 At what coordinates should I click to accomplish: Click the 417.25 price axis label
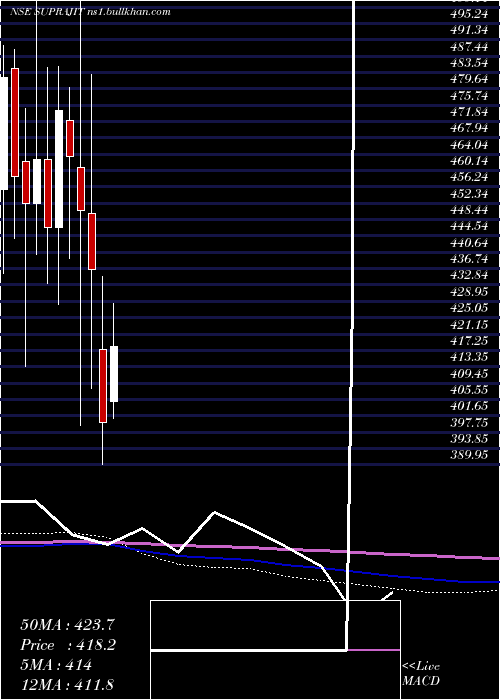pos(469,341)
